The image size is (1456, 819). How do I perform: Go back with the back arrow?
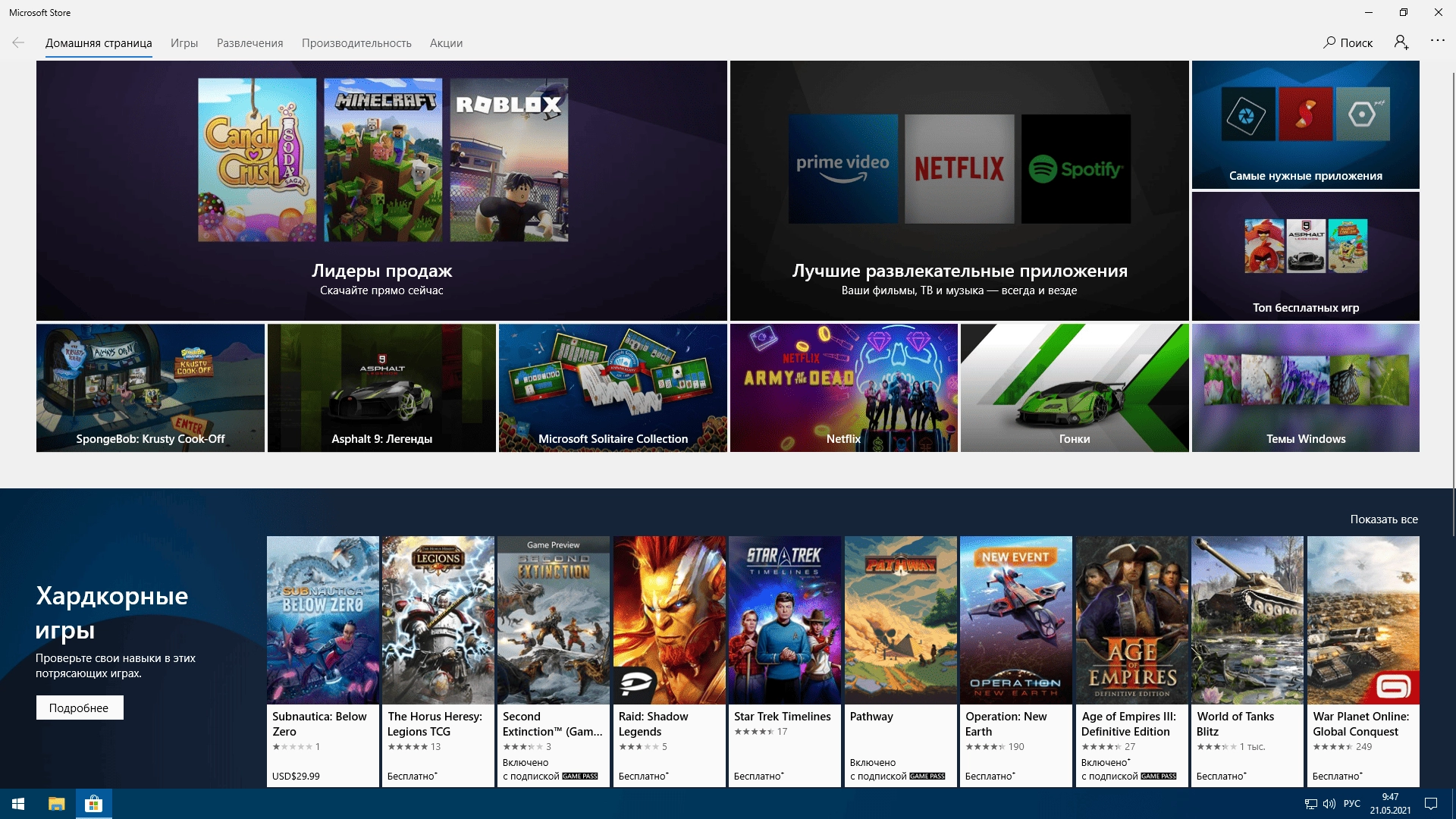coord(18,42)
